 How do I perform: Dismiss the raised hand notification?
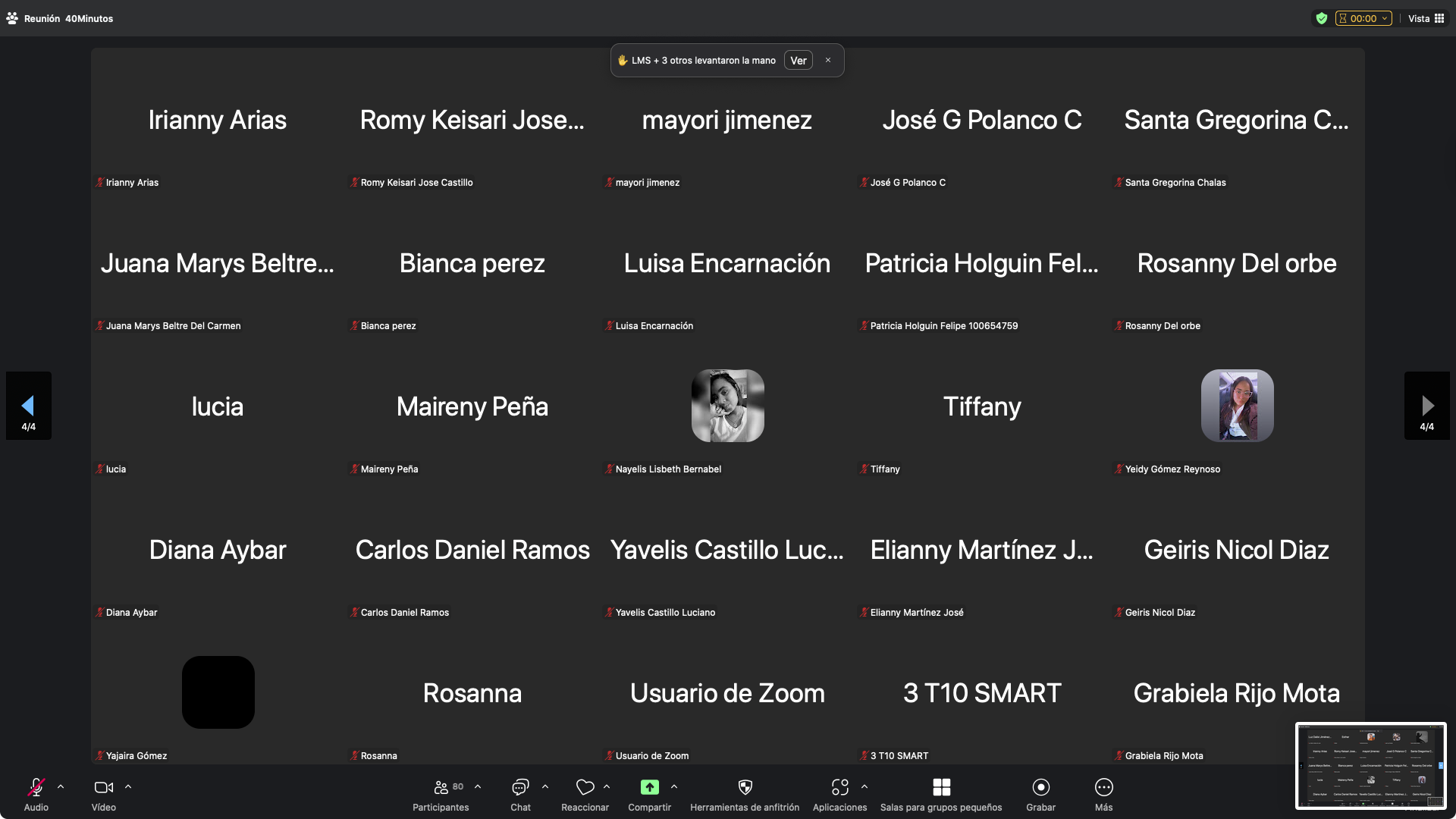pyautogui.click(x=828, y=61)
